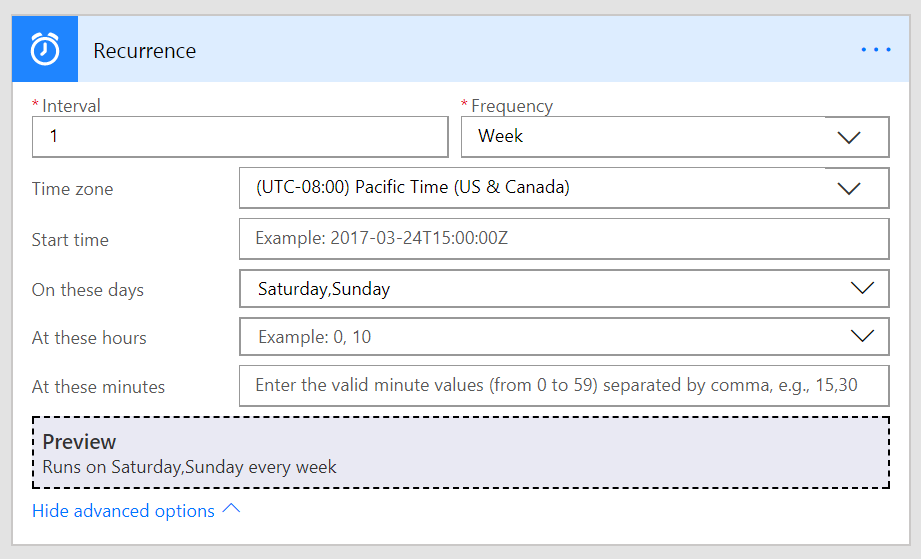Click the Preview summary box
Screen dimensions: 921x559
[460, 453]
